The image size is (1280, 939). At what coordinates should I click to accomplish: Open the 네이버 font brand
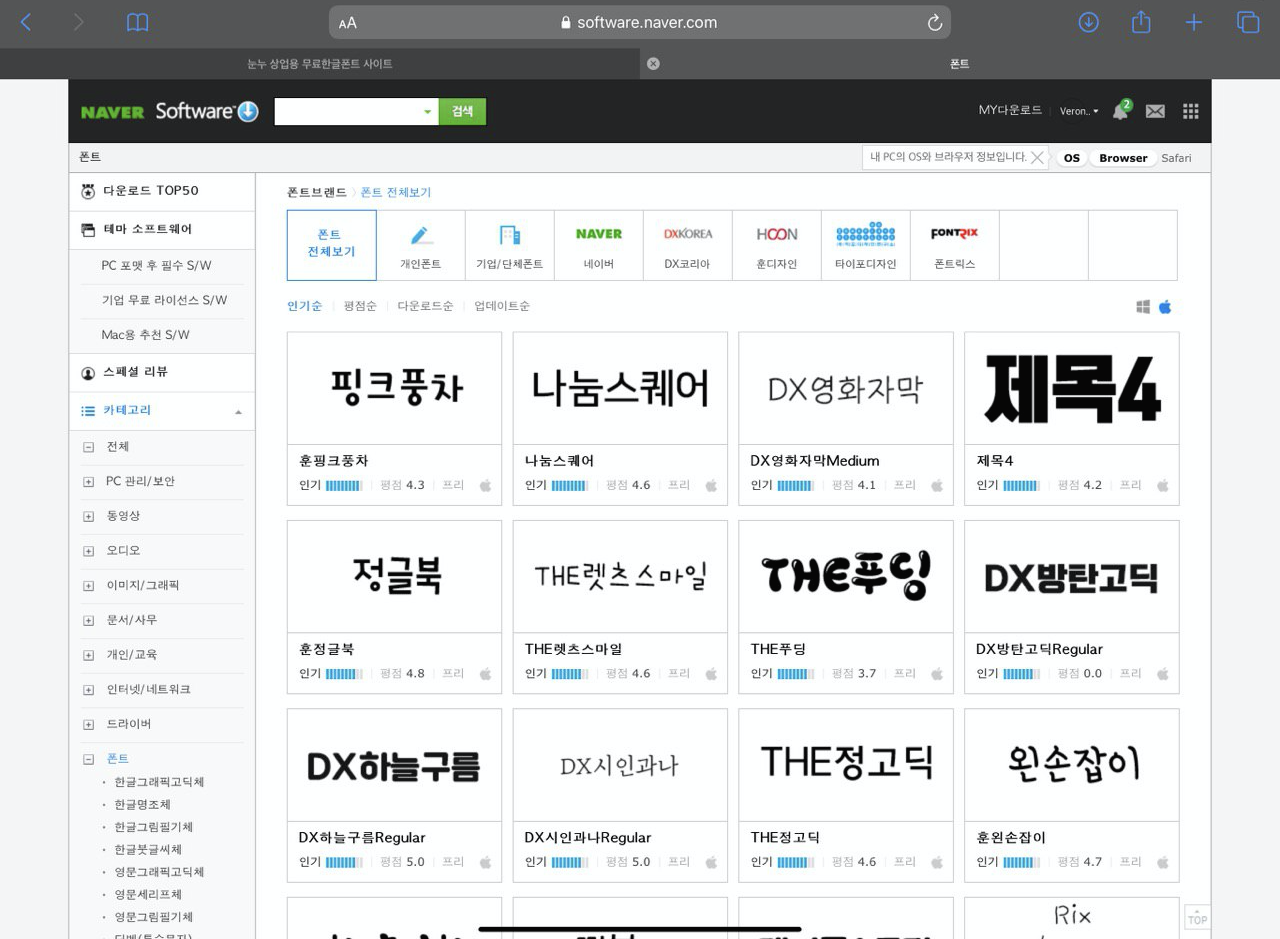click(599, 245)
